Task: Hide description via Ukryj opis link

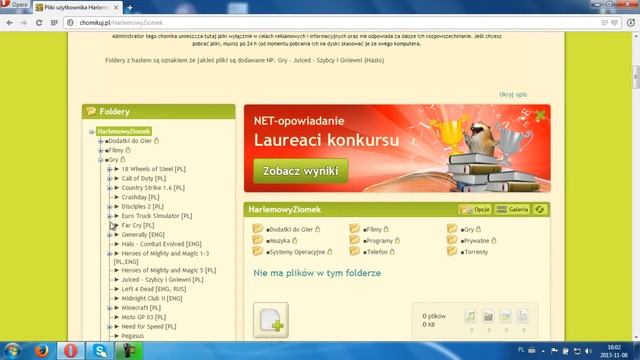Action: pos(513,94)
